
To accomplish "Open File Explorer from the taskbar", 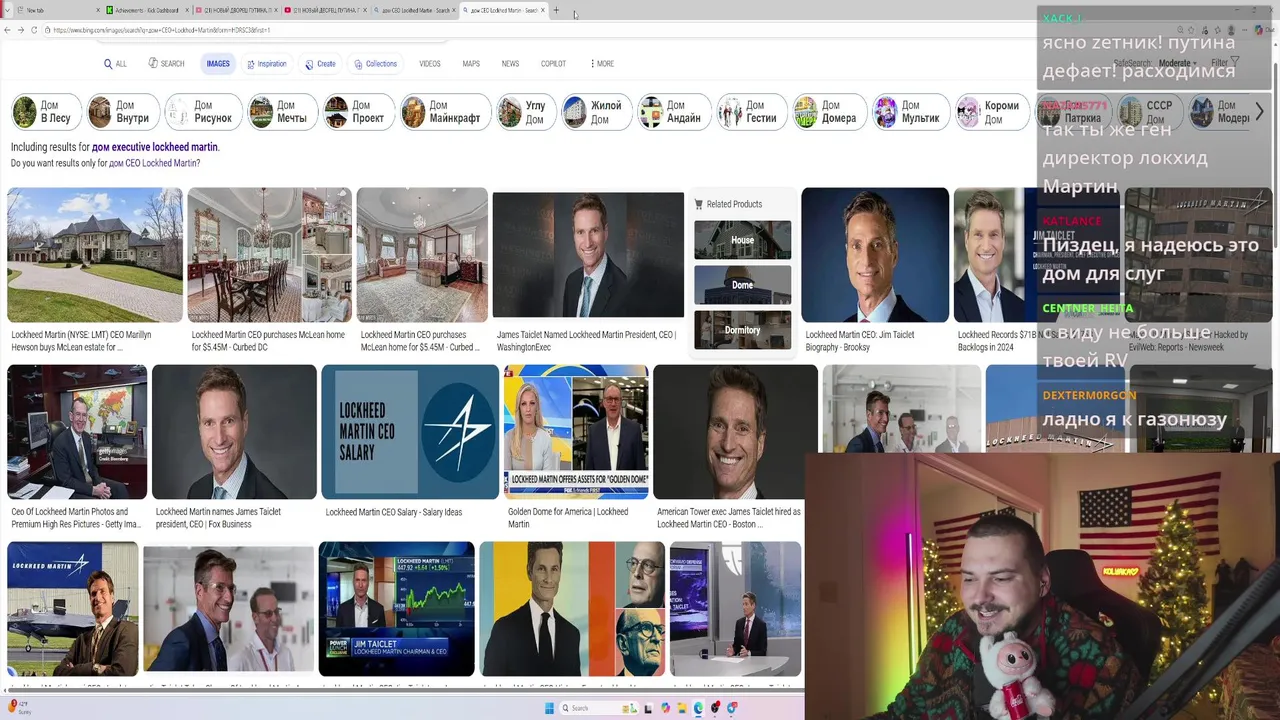I will (682, 708).
